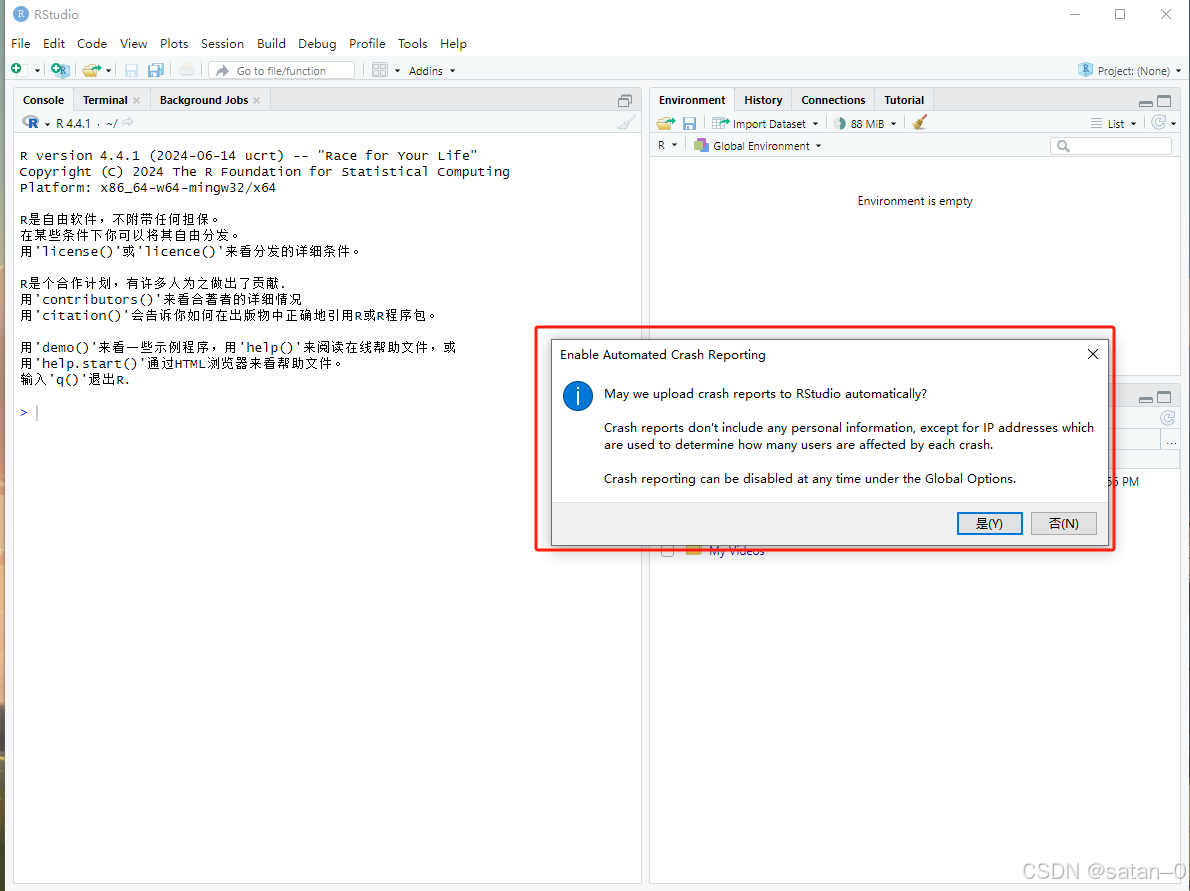Click the 否(N) button in dialog
The image size is (1190, 891).
1063,524
